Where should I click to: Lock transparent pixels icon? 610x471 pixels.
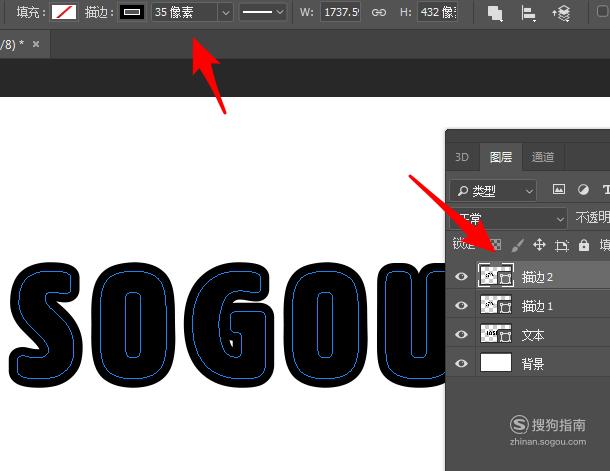[495, 245]
